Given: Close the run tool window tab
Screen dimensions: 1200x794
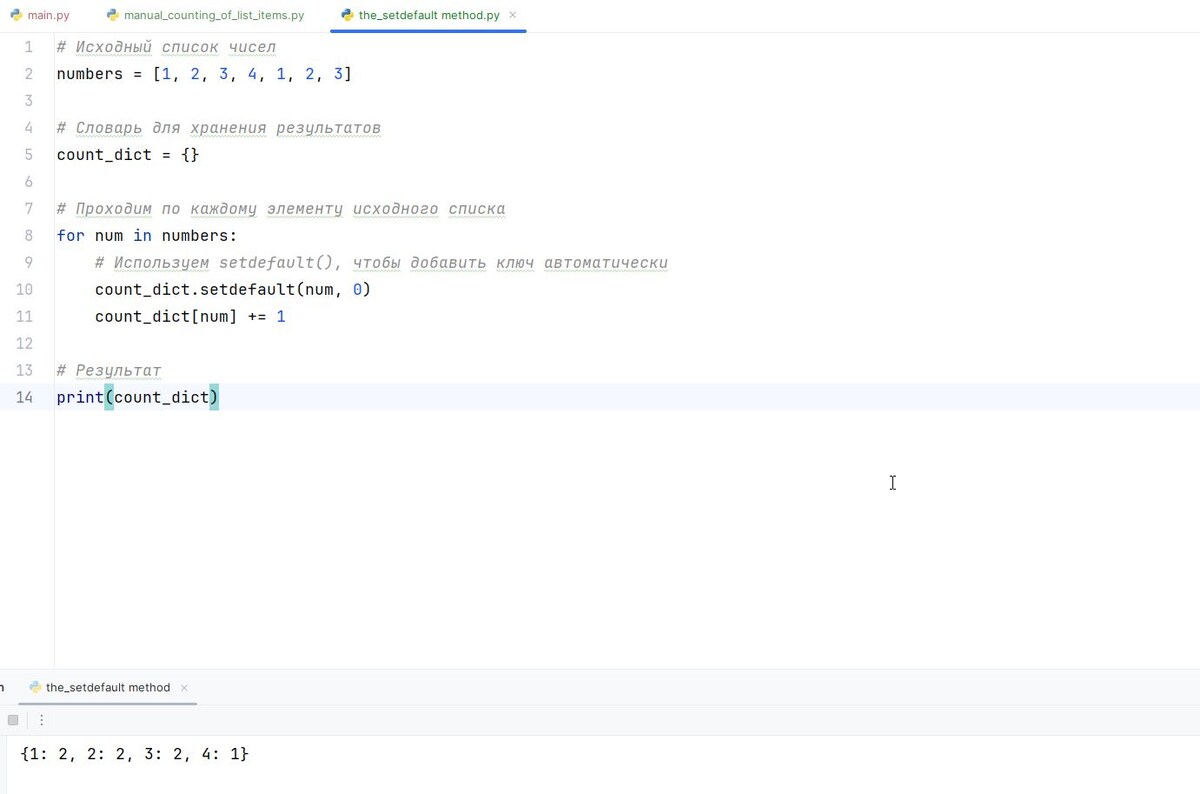Looking at the screenshot, I should tap(184, 687).
